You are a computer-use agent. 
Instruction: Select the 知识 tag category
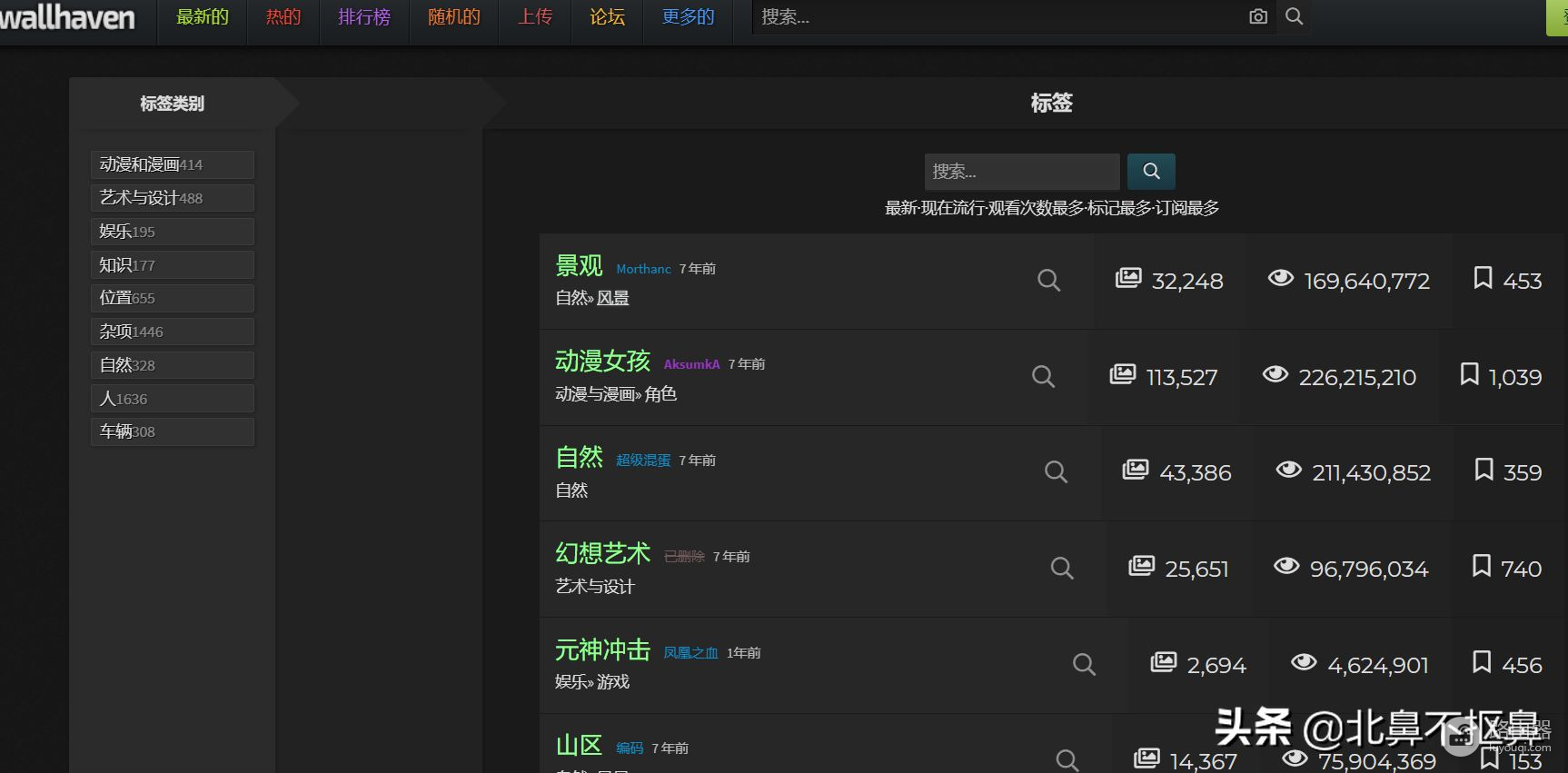(x=173, y=265)
